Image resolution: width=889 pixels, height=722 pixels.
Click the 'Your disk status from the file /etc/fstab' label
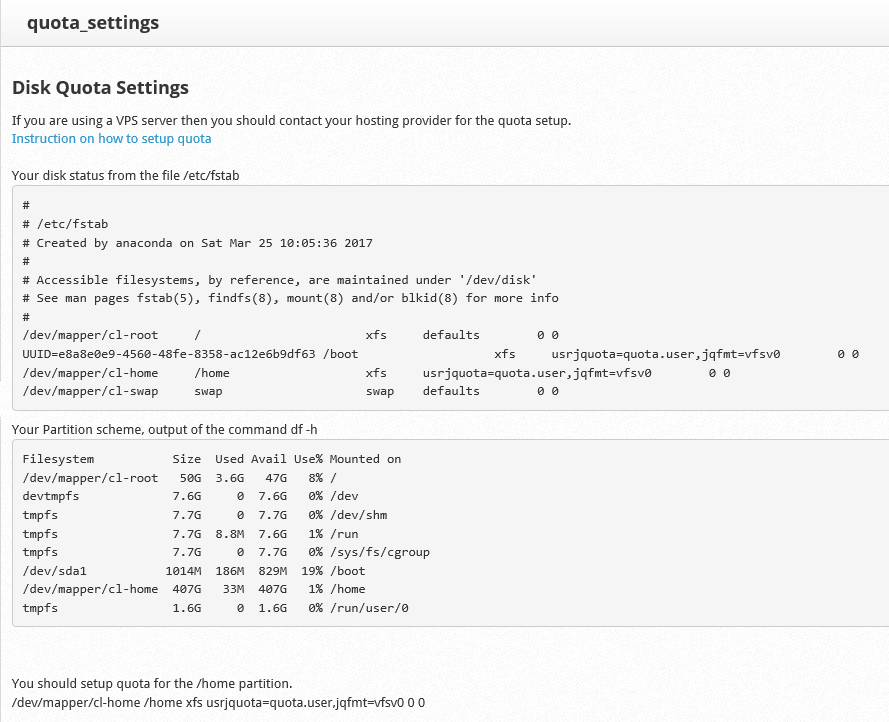(x=125, y=175)
